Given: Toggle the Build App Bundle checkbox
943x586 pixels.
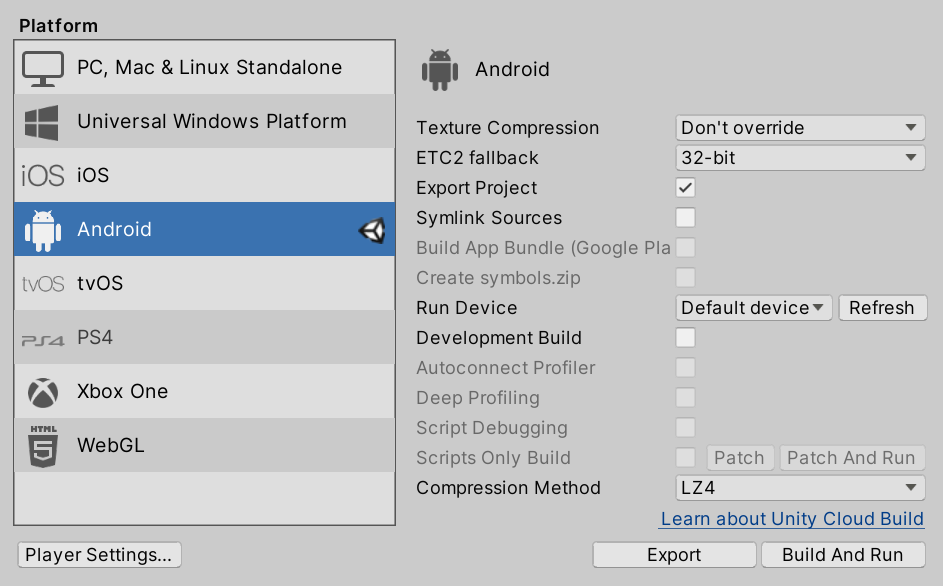Looking at the screenshot, I should (x=686, y=247).
